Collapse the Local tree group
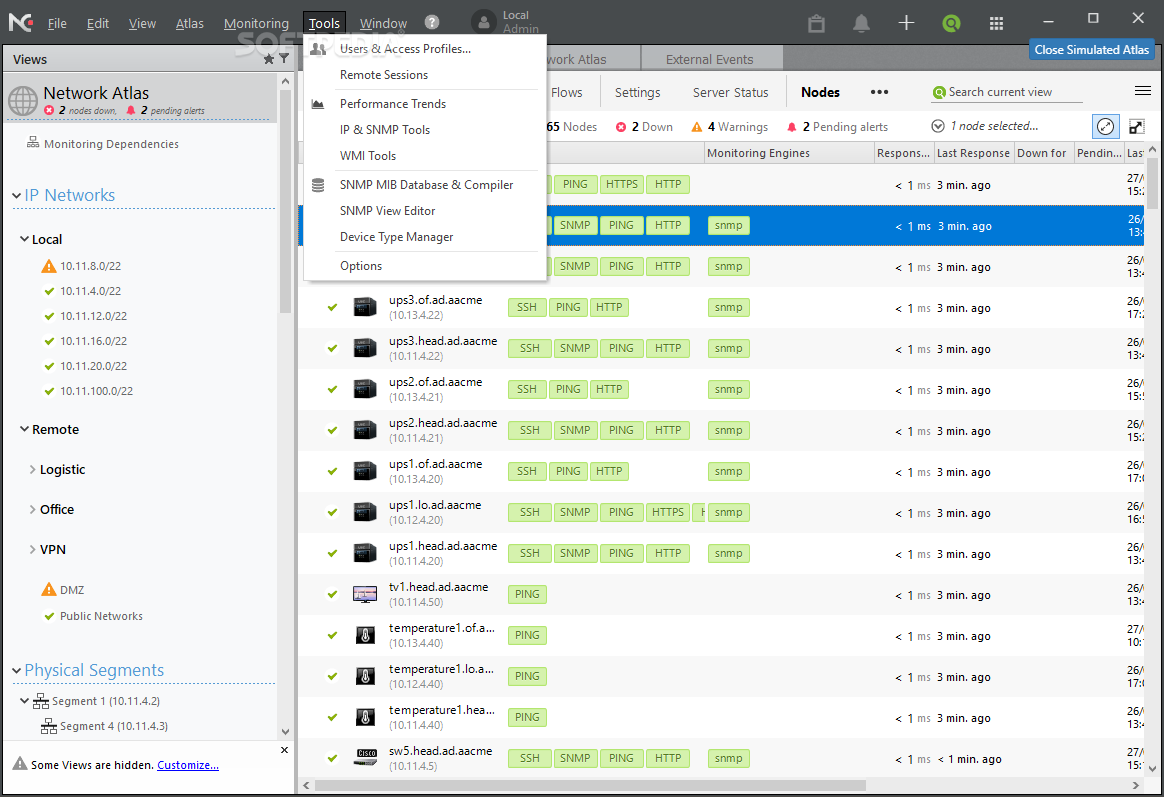The height and width of the screenshot is (797, 1164). [x=24, y=239]
